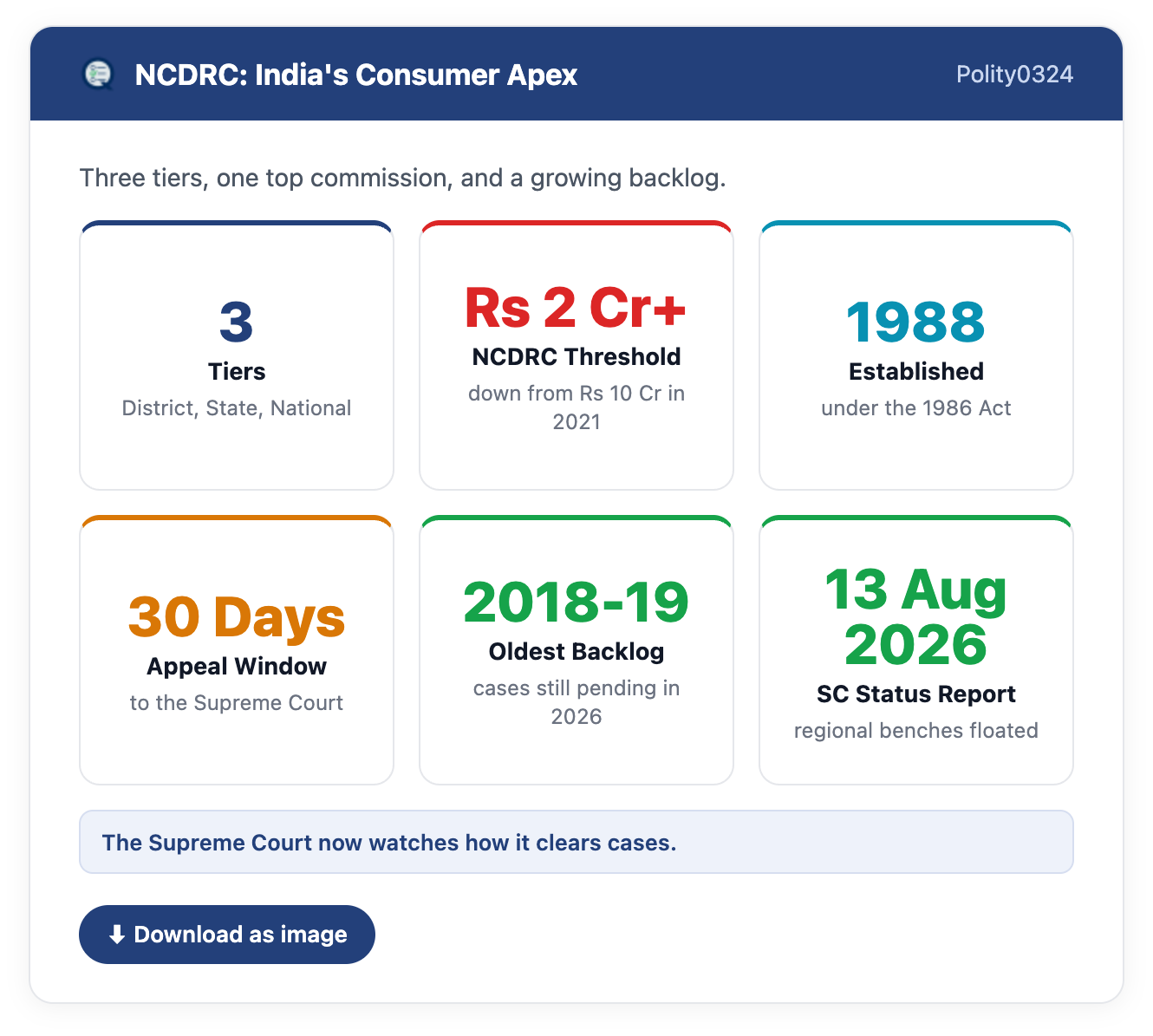This screenshot has height=1036, width=1153.
Task: Click the Rs 2 Cr+ threshold value
Action: [576, 308]
